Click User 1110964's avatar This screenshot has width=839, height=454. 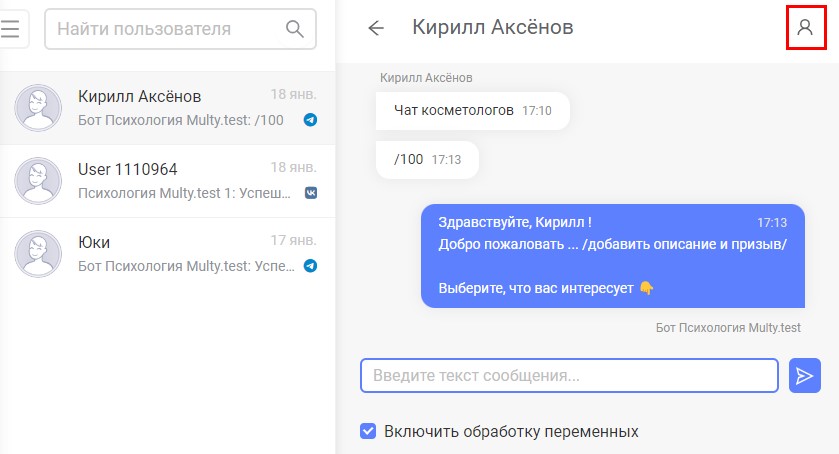(x=39, y=180)
